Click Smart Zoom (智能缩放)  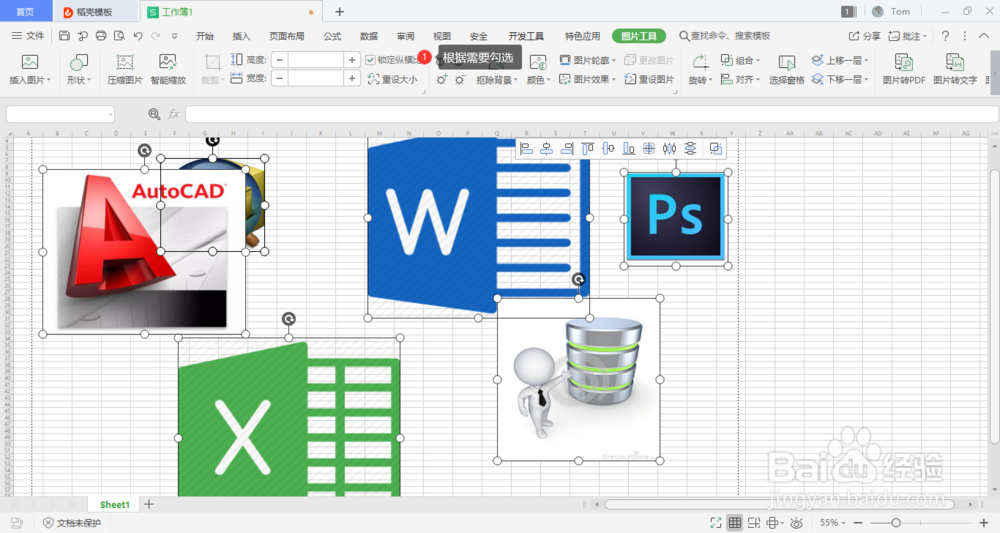tap(168, 69)
